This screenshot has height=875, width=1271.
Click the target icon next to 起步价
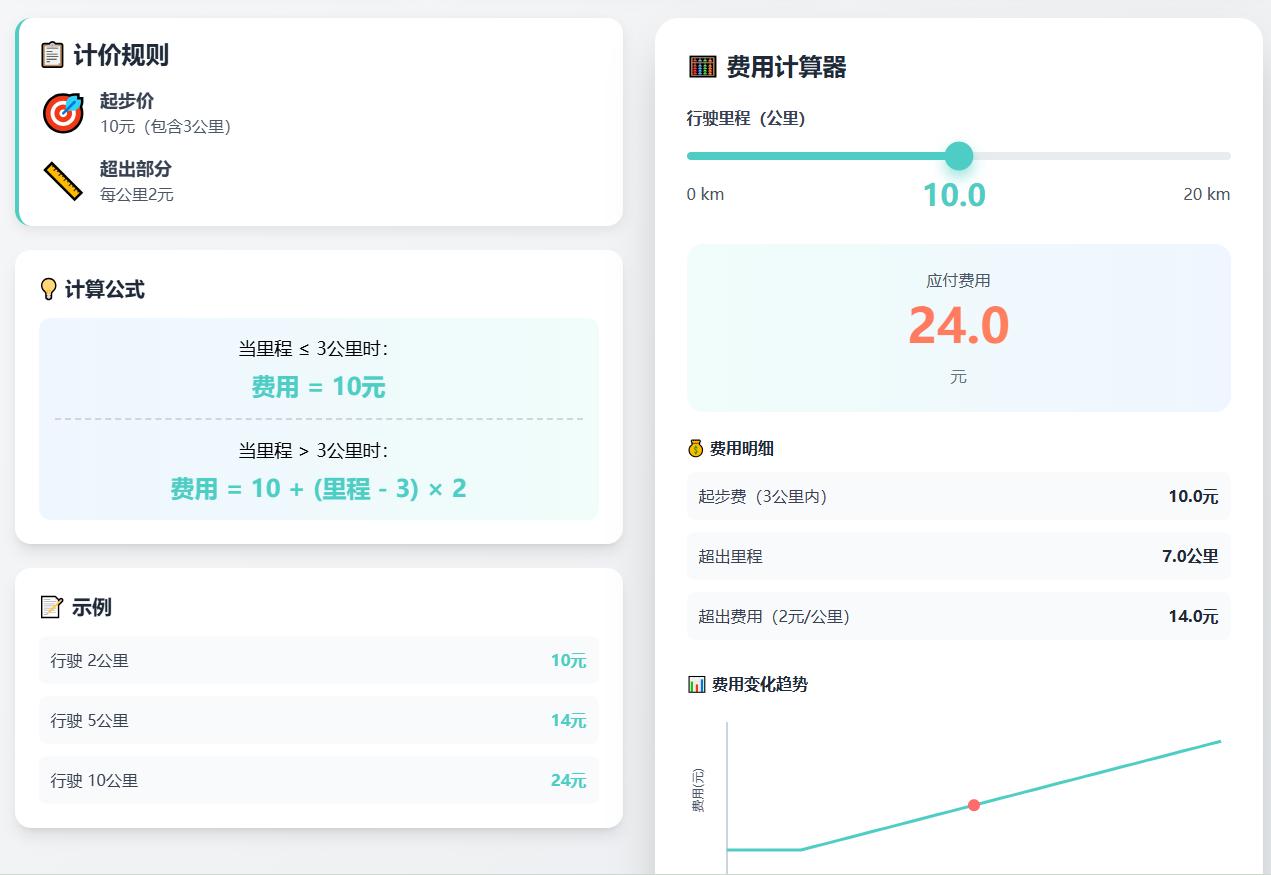(63, 113)
